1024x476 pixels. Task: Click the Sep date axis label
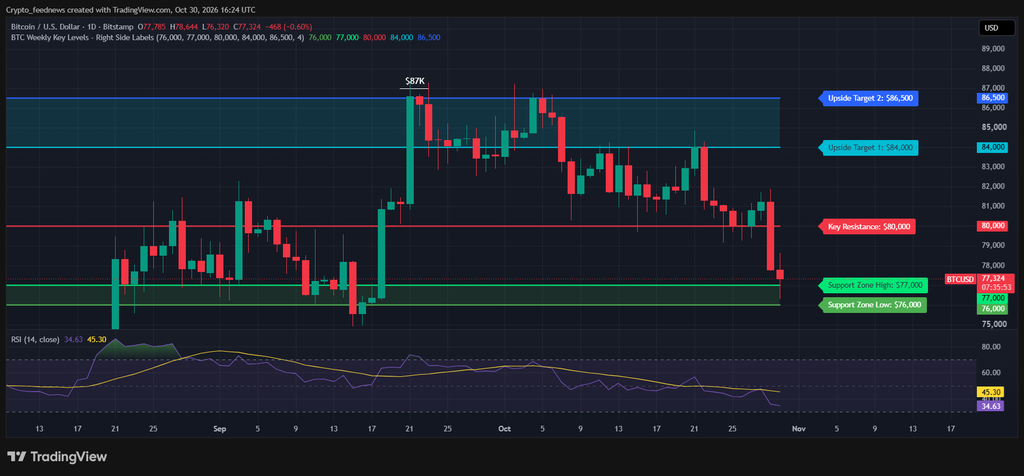220,429
